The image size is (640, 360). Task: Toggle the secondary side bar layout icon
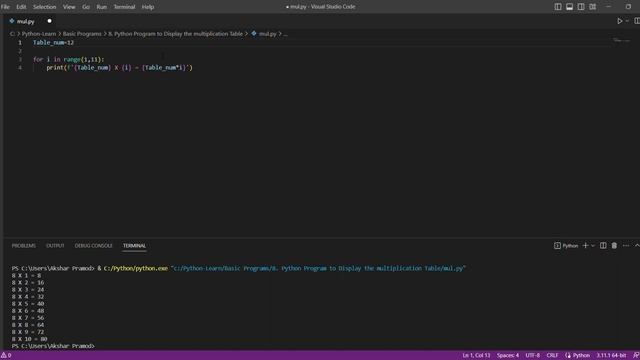coord(581,7)
